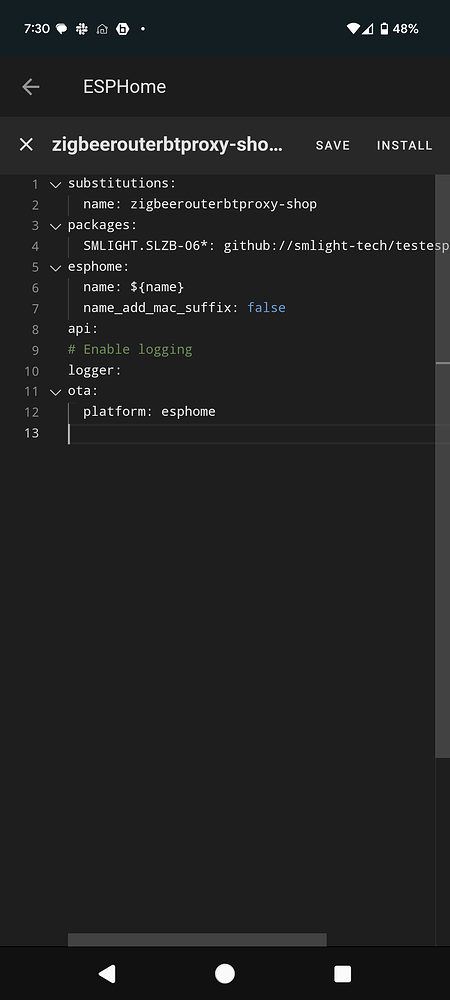Click the vertical scrollbar on right edge

(442, 466)
